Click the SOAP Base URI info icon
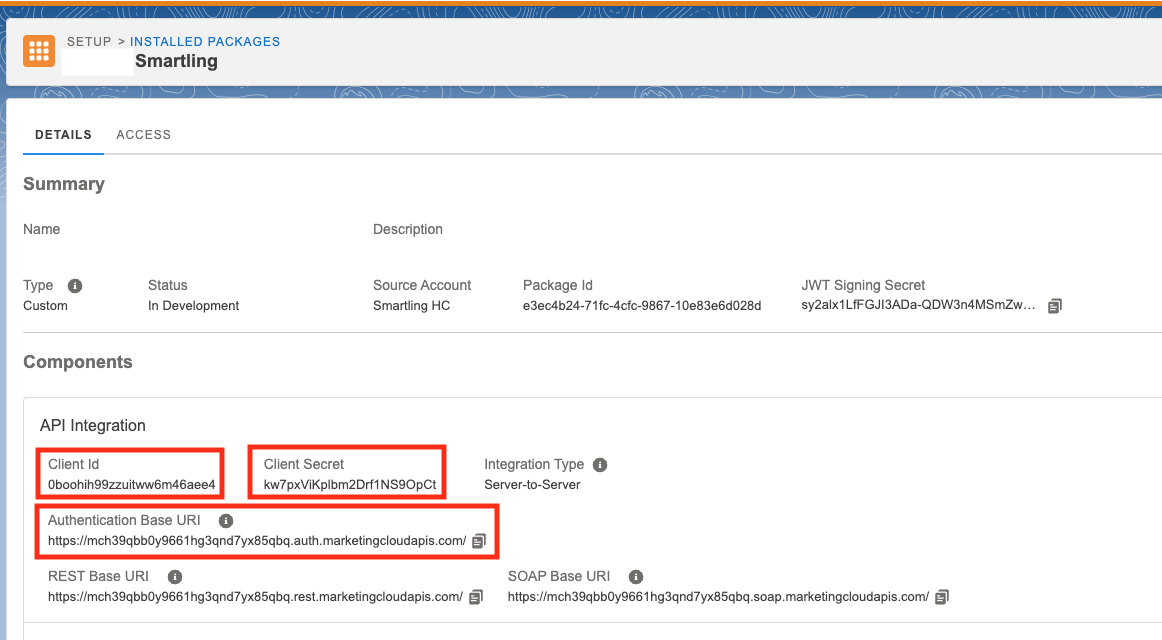The image size is (1162, 640). [x=636, y=577]
